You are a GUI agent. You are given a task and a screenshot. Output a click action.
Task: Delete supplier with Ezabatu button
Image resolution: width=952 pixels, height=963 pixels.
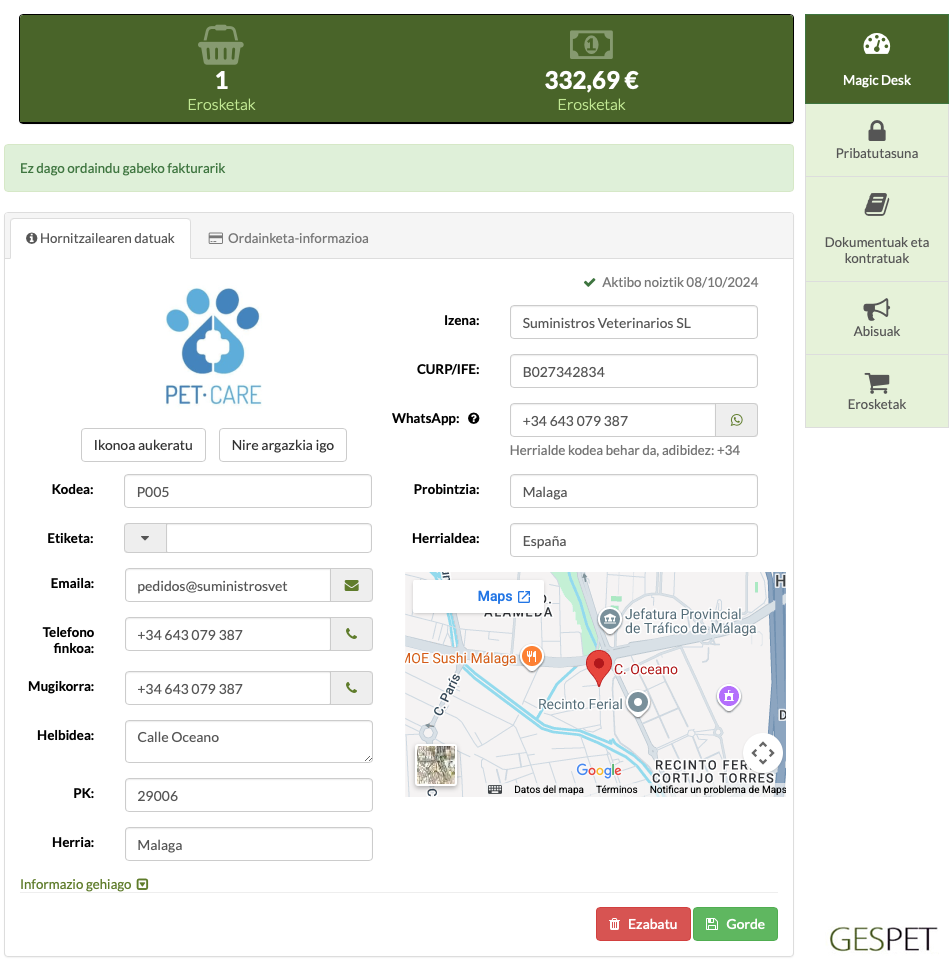pyautogui.click(x=643, y=924)
